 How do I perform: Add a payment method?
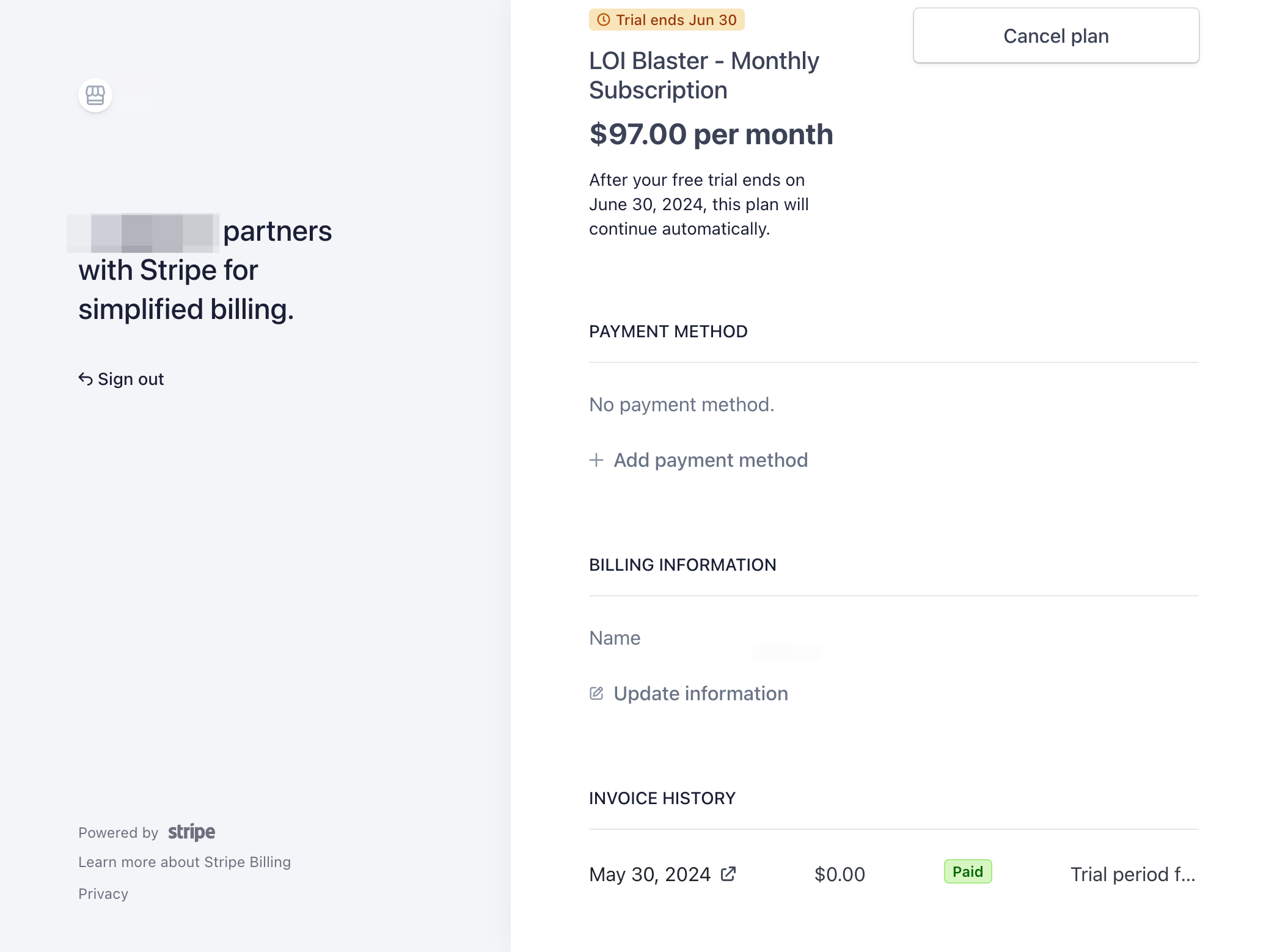click(x=698, y=460)
